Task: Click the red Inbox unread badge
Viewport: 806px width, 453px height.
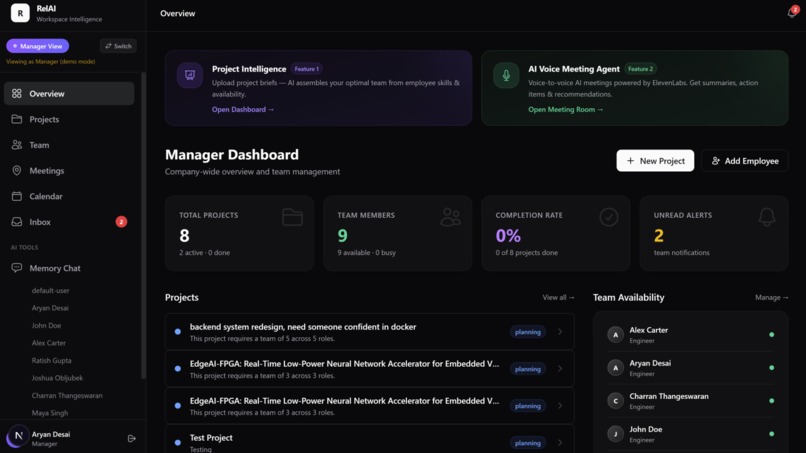Action: pos(121,222)
